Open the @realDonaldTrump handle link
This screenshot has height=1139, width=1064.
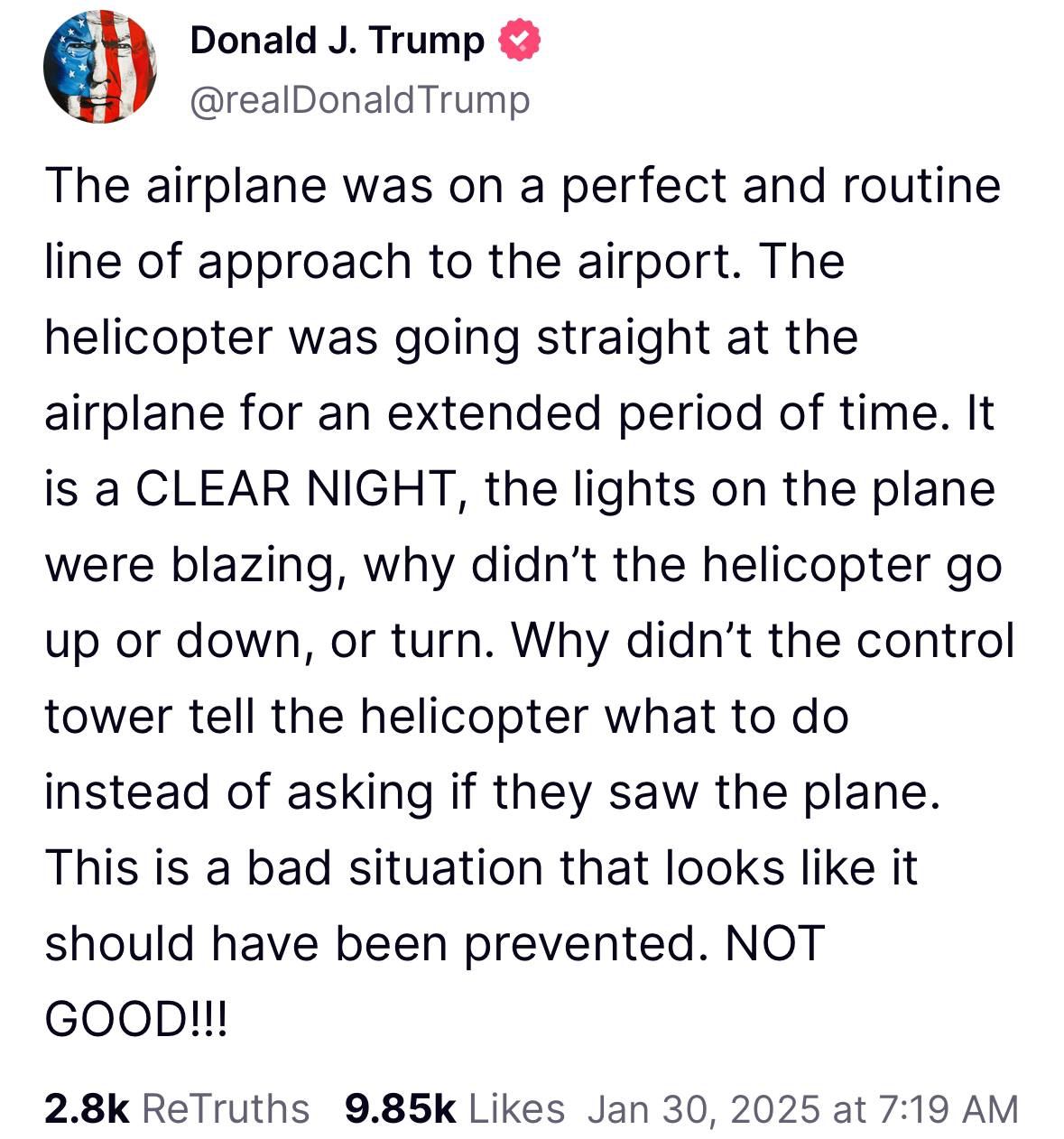[360, 100]
